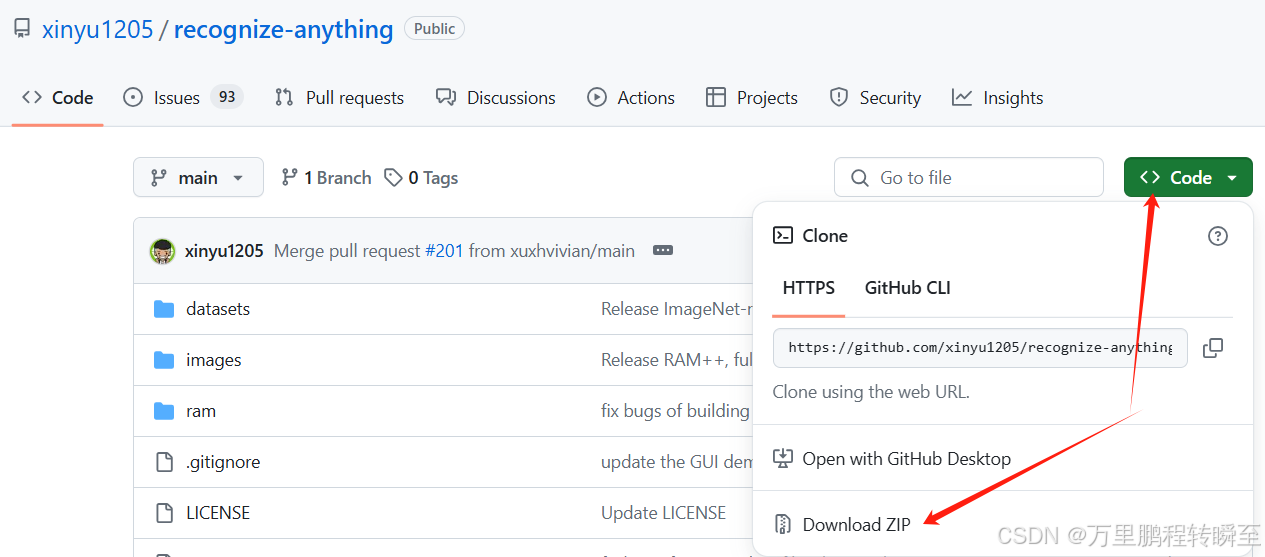Image resolution: width=1265 pixels, height=557 pixels.
Task: Click the help question mark icon
Action: (x=1217, y=236)
